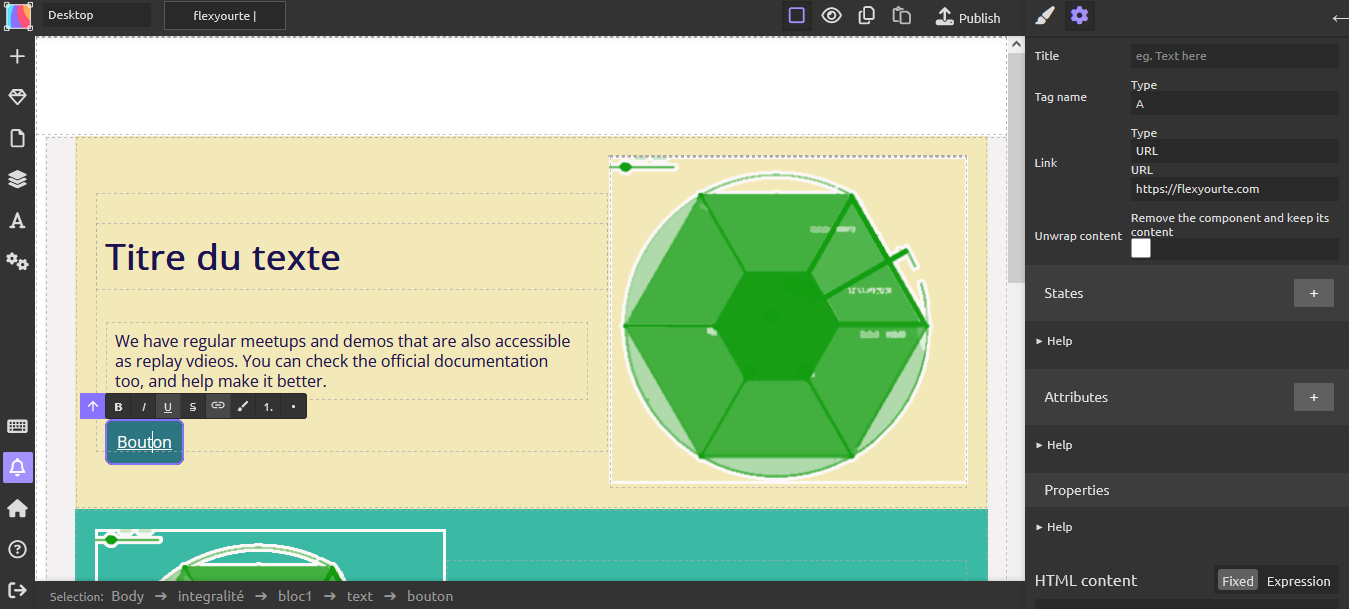The width and height of the screenshot is (1349, 609).
Task: Switch to the style paintbrush tab
Action: pyautogui.click(x=1044, y=16)
